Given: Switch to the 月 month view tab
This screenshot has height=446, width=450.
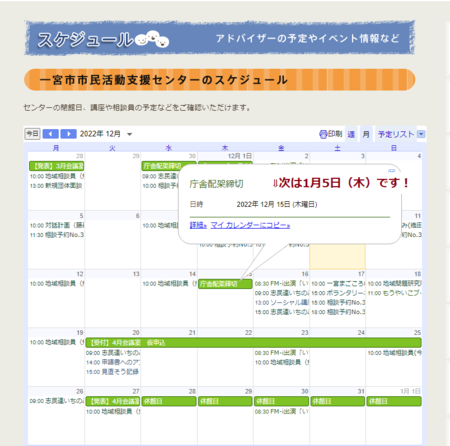Looking at the screenshot, I should click(x=366, y=134).
